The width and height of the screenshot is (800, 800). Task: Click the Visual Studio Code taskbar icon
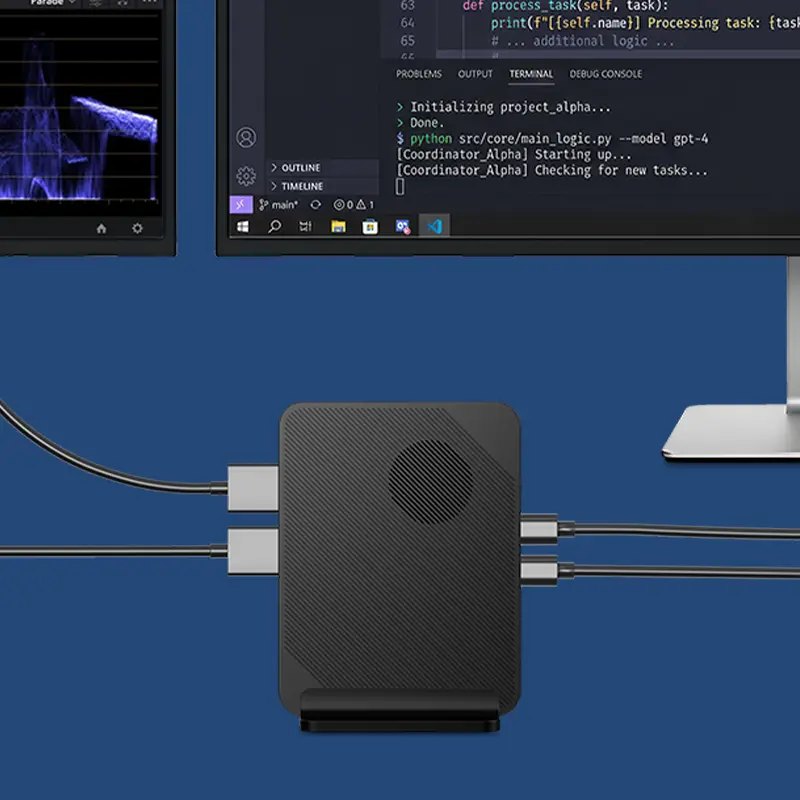coord(434,226)
